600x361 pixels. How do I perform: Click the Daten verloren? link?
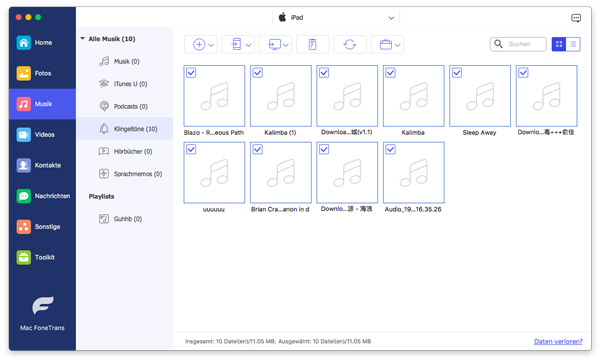(558, 341)
